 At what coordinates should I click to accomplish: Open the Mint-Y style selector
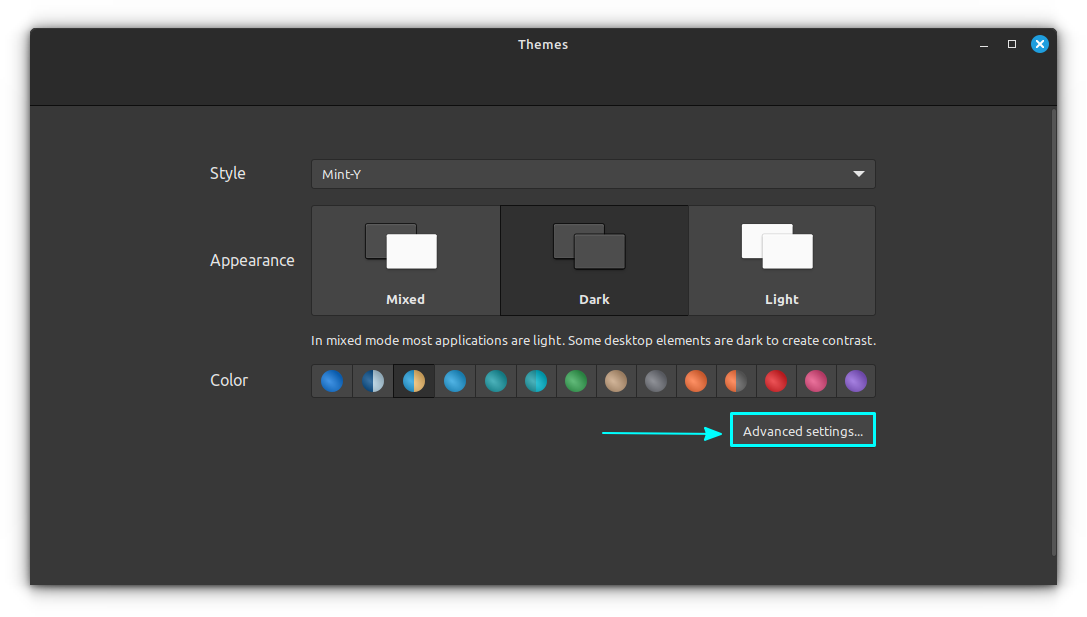(593, 174)
